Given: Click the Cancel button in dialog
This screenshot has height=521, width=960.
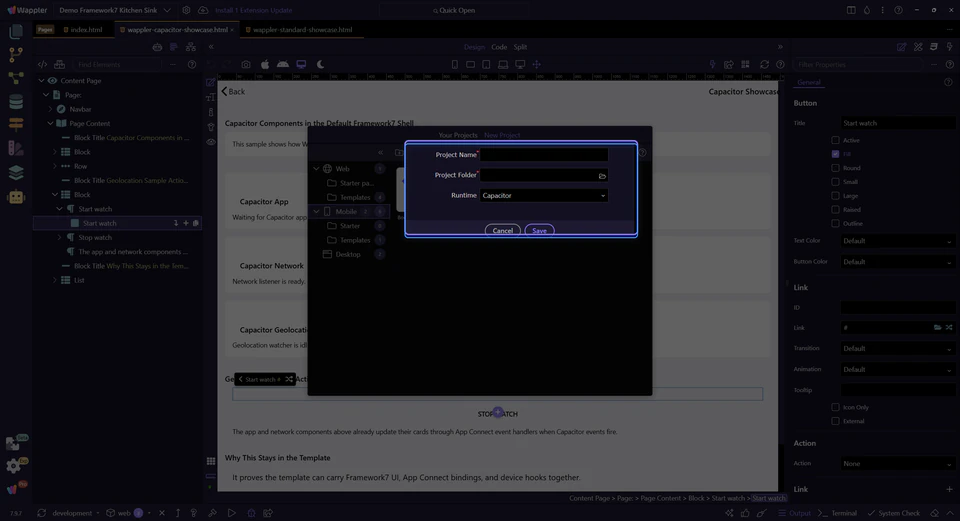Looking at the screenshot, I should pos(503,231).
